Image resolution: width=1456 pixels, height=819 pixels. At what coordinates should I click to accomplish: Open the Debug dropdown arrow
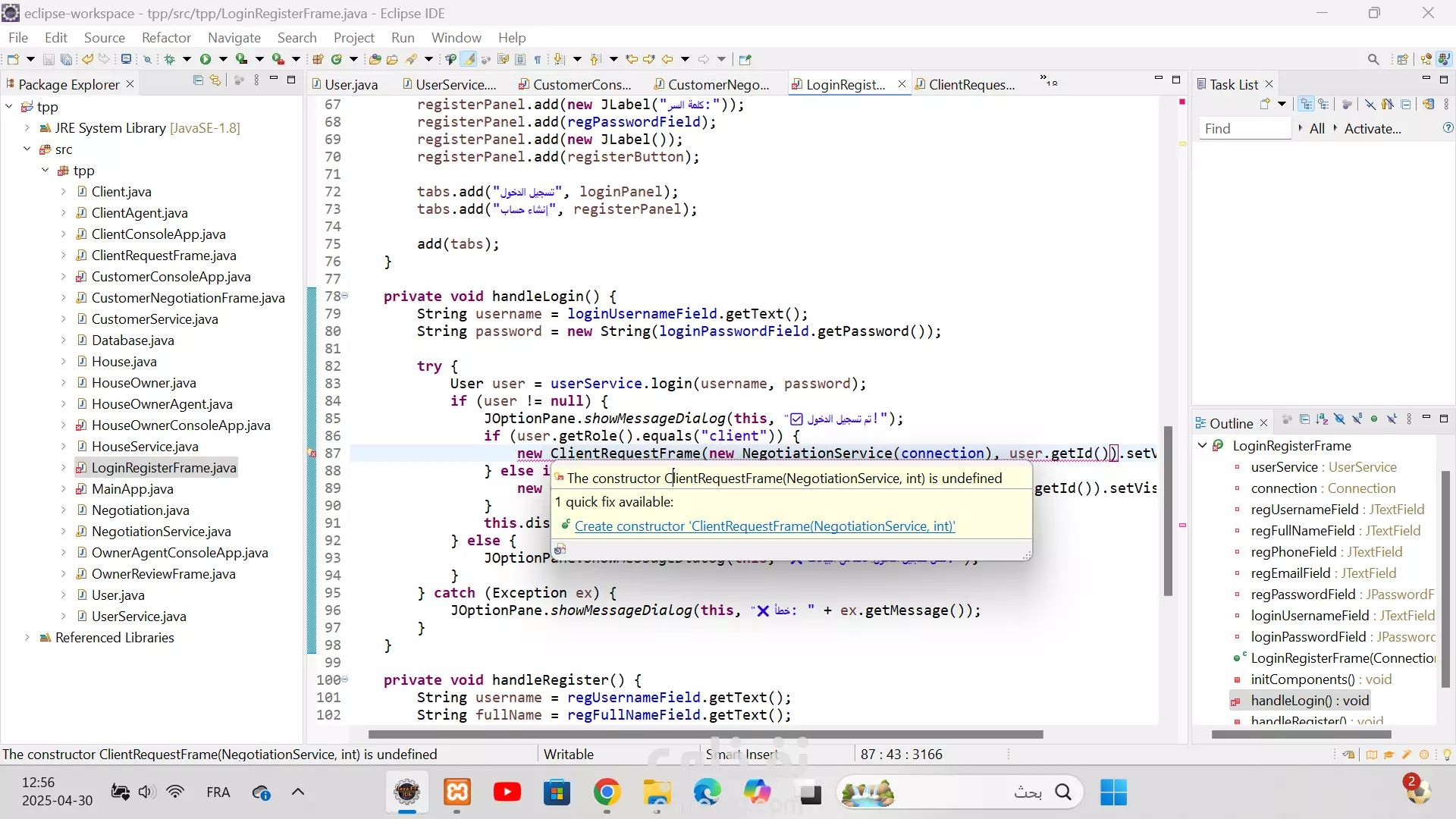pos(187,59)
